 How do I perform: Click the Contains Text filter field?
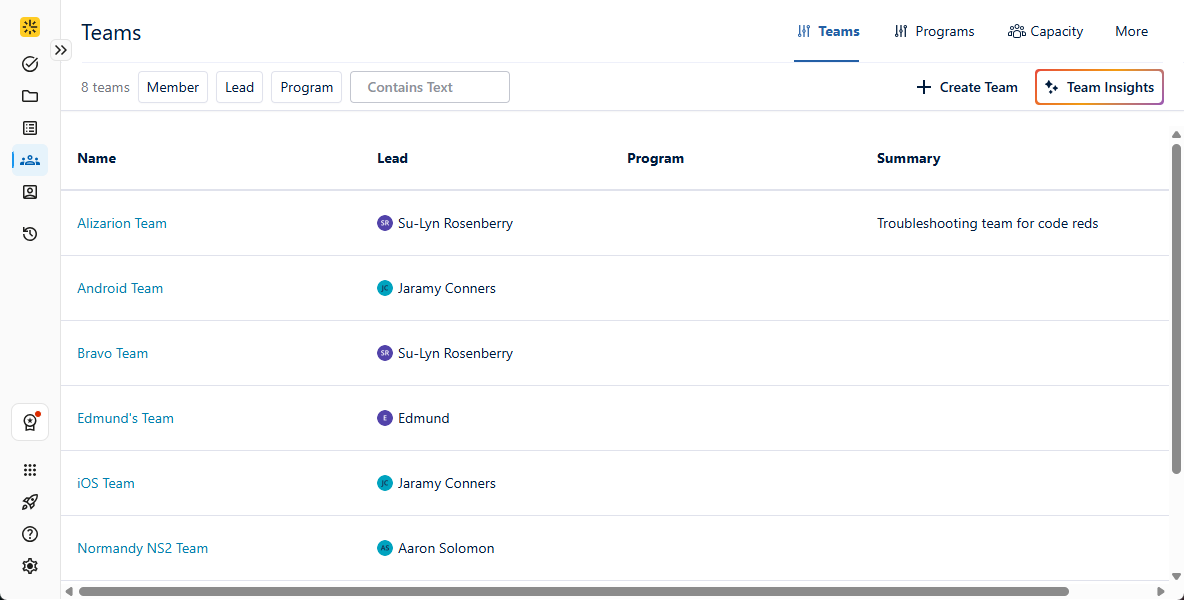[429, 87]
